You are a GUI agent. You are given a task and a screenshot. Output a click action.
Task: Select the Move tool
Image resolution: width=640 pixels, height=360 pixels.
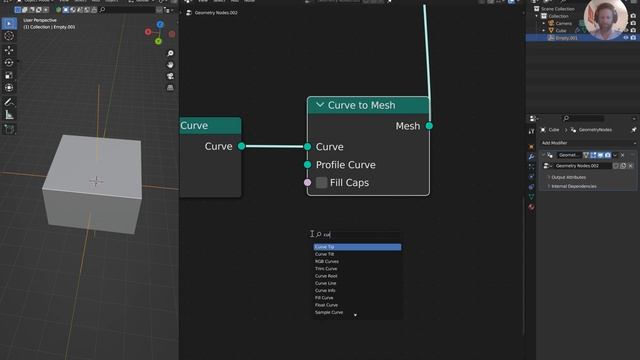tap(9, 50)
